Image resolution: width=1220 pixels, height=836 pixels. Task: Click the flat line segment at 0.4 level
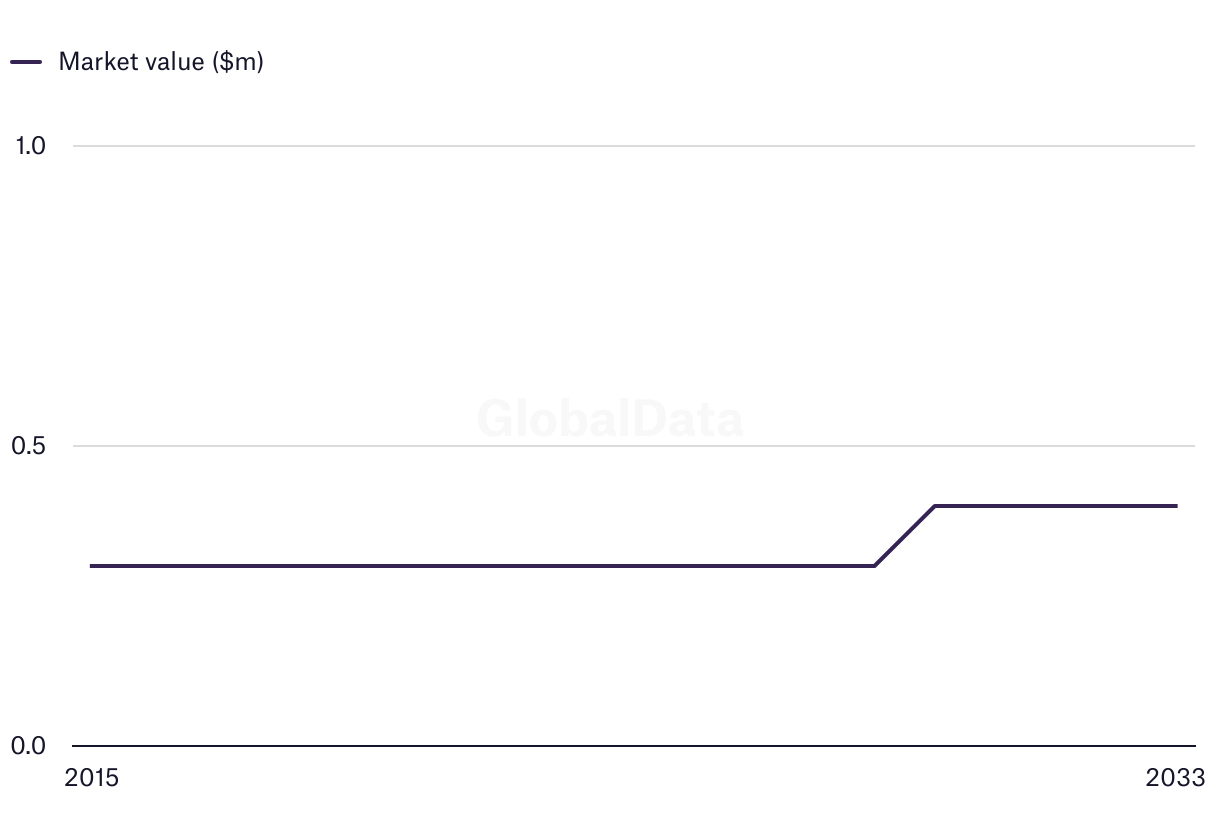tap(1055, 506)
